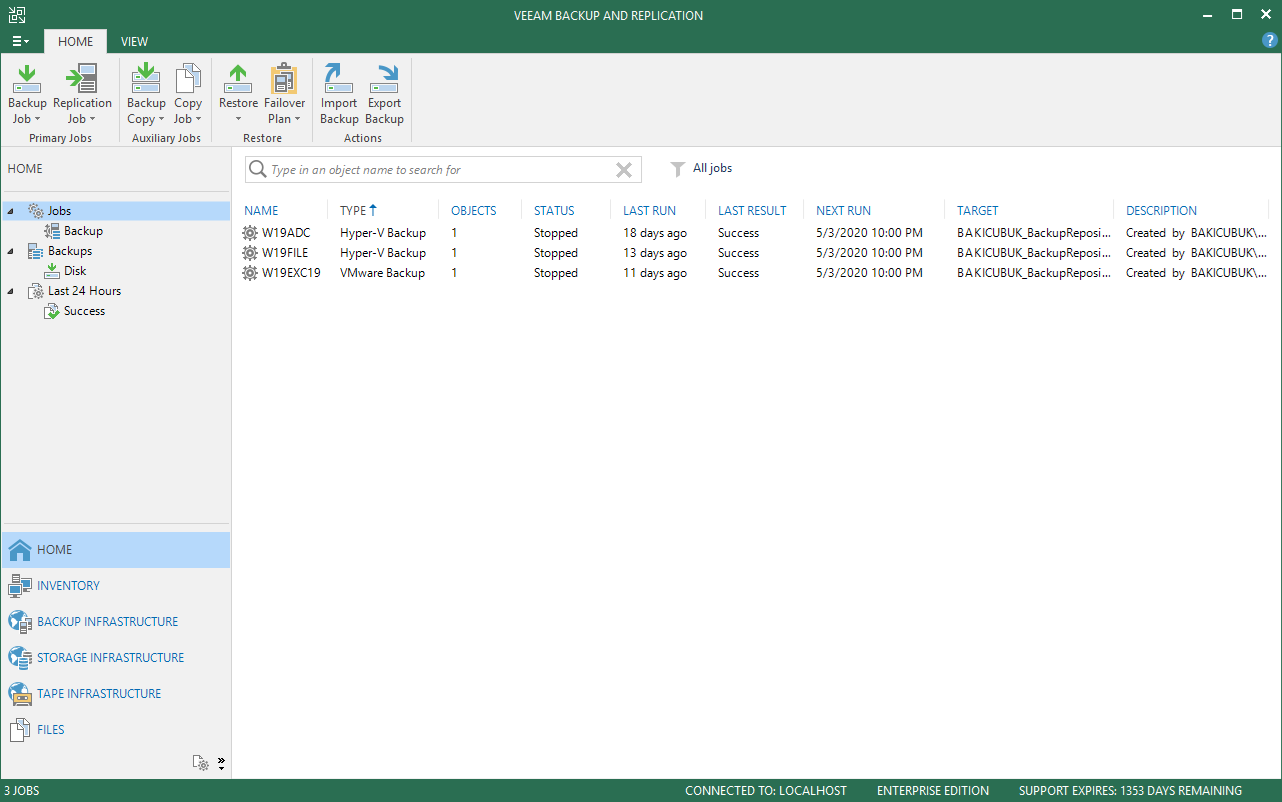Select Disk under Backups
The width and height of the screenshot is (1282, 802).
click(x=75, y=271)
